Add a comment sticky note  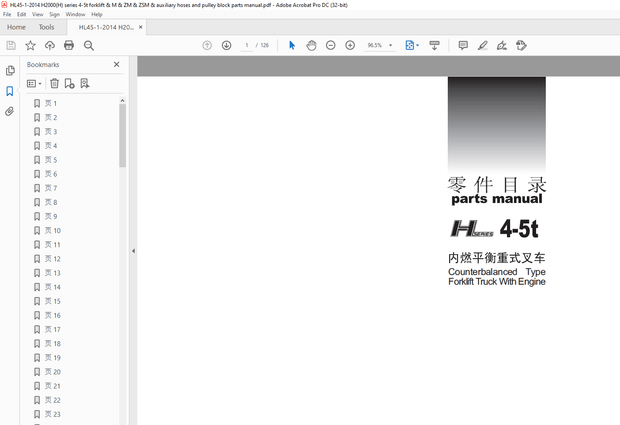coord(463,45)
